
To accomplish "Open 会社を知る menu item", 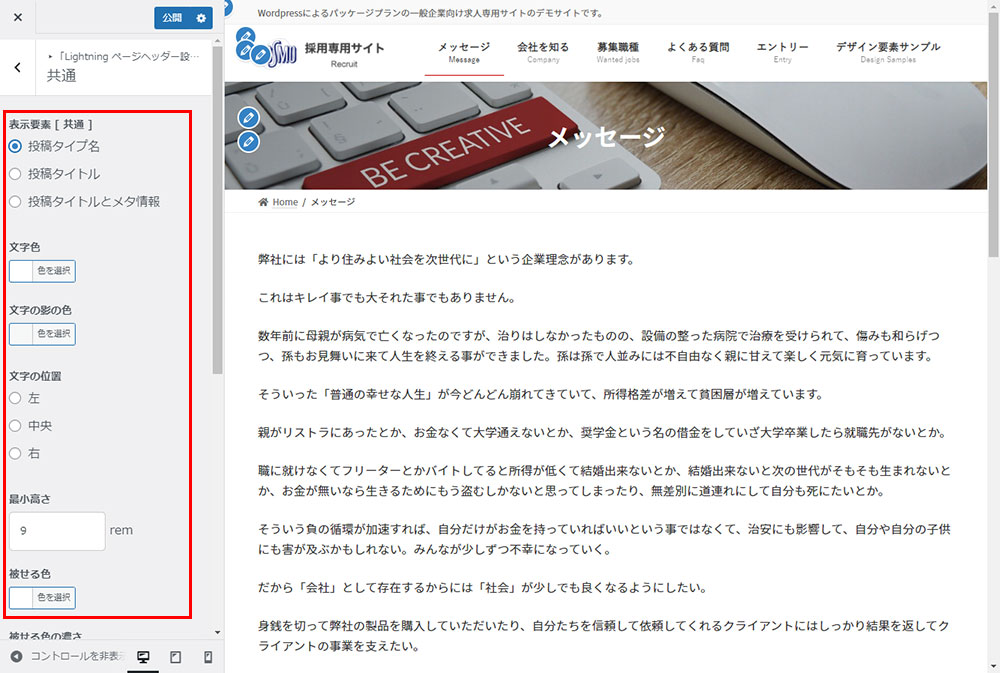I will [x=543, y=52].
